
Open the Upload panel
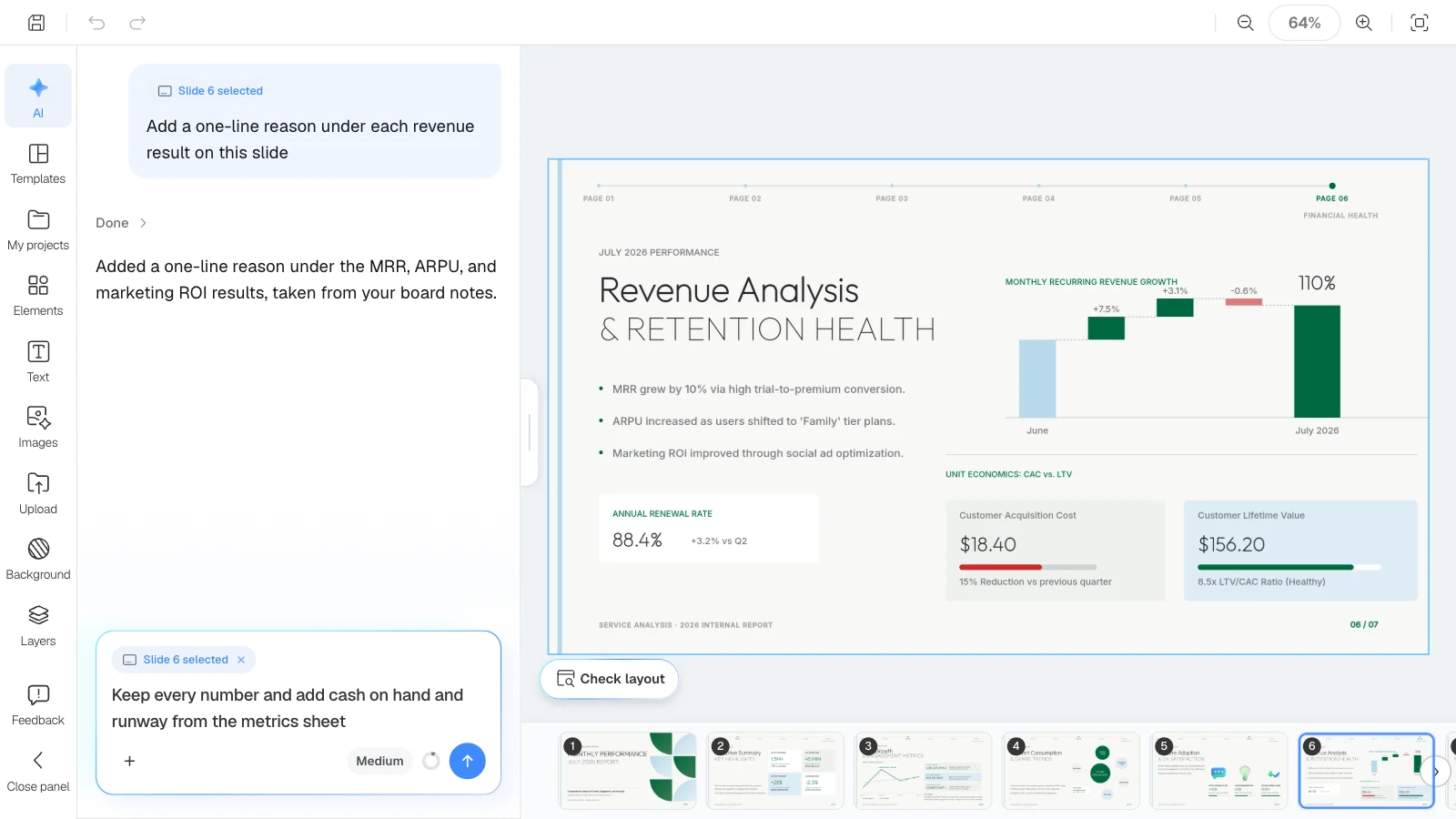(38, 494)
